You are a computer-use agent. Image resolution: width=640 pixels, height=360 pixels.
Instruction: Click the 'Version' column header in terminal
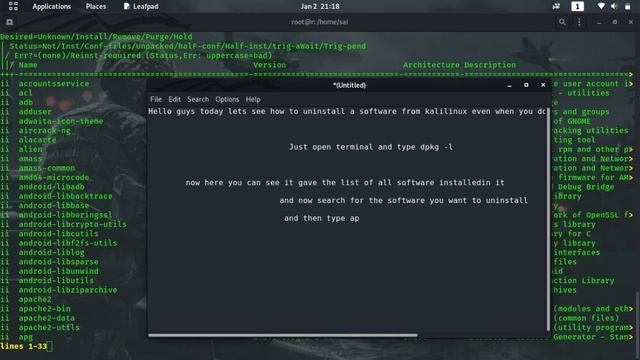pos(270,65)
